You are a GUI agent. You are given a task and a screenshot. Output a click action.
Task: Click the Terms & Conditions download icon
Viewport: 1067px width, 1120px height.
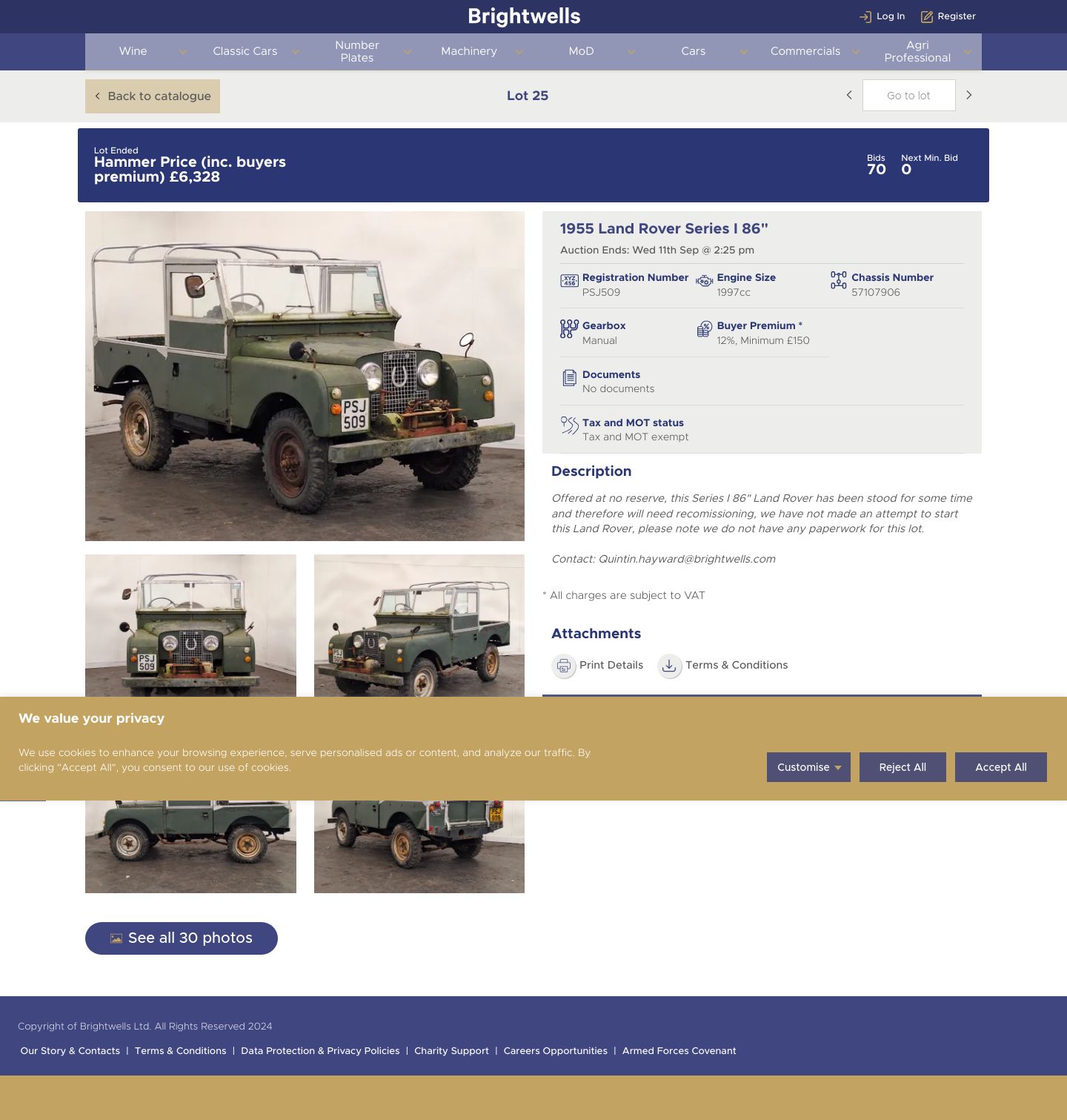click(669, 666)
